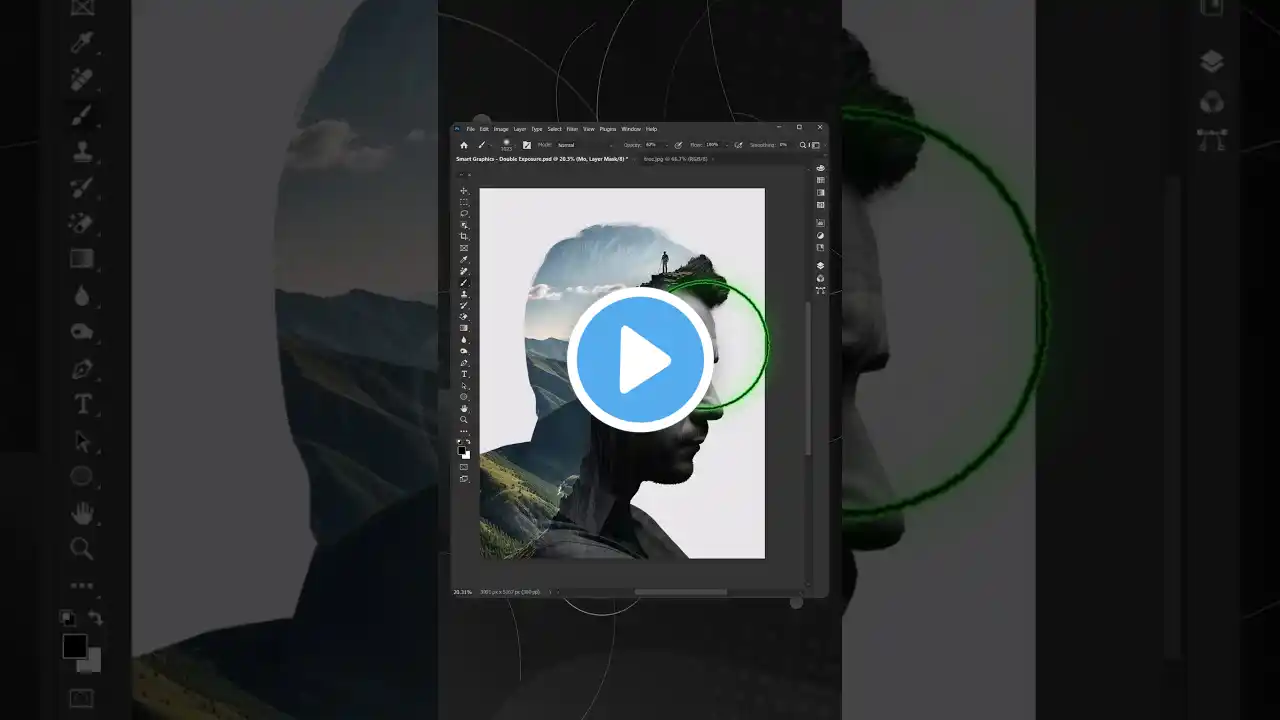Click the background color swatch

467,455
